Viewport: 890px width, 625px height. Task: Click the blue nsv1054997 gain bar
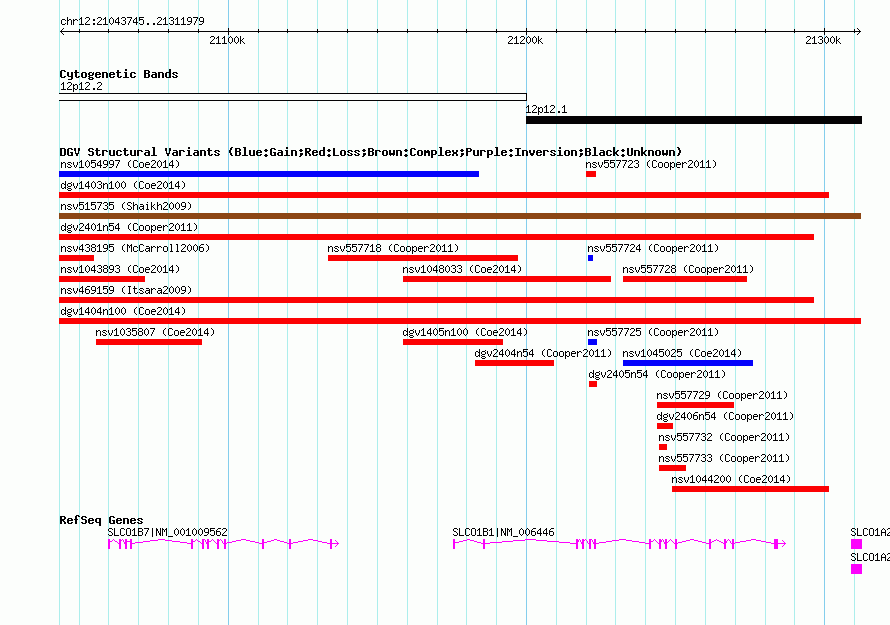pyautogui.click(x=269, y=174)
